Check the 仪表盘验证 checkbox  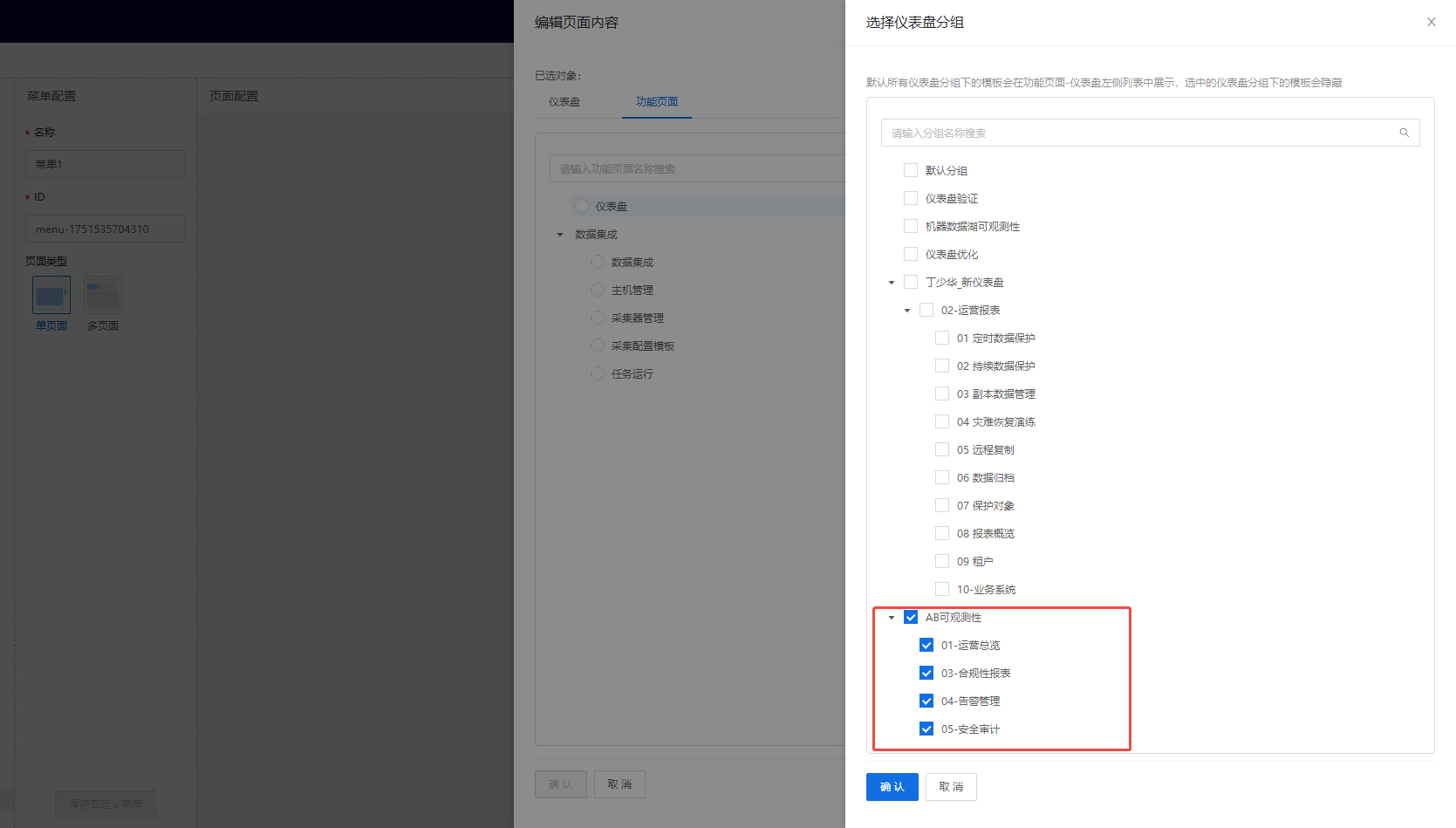coord(911,198)
